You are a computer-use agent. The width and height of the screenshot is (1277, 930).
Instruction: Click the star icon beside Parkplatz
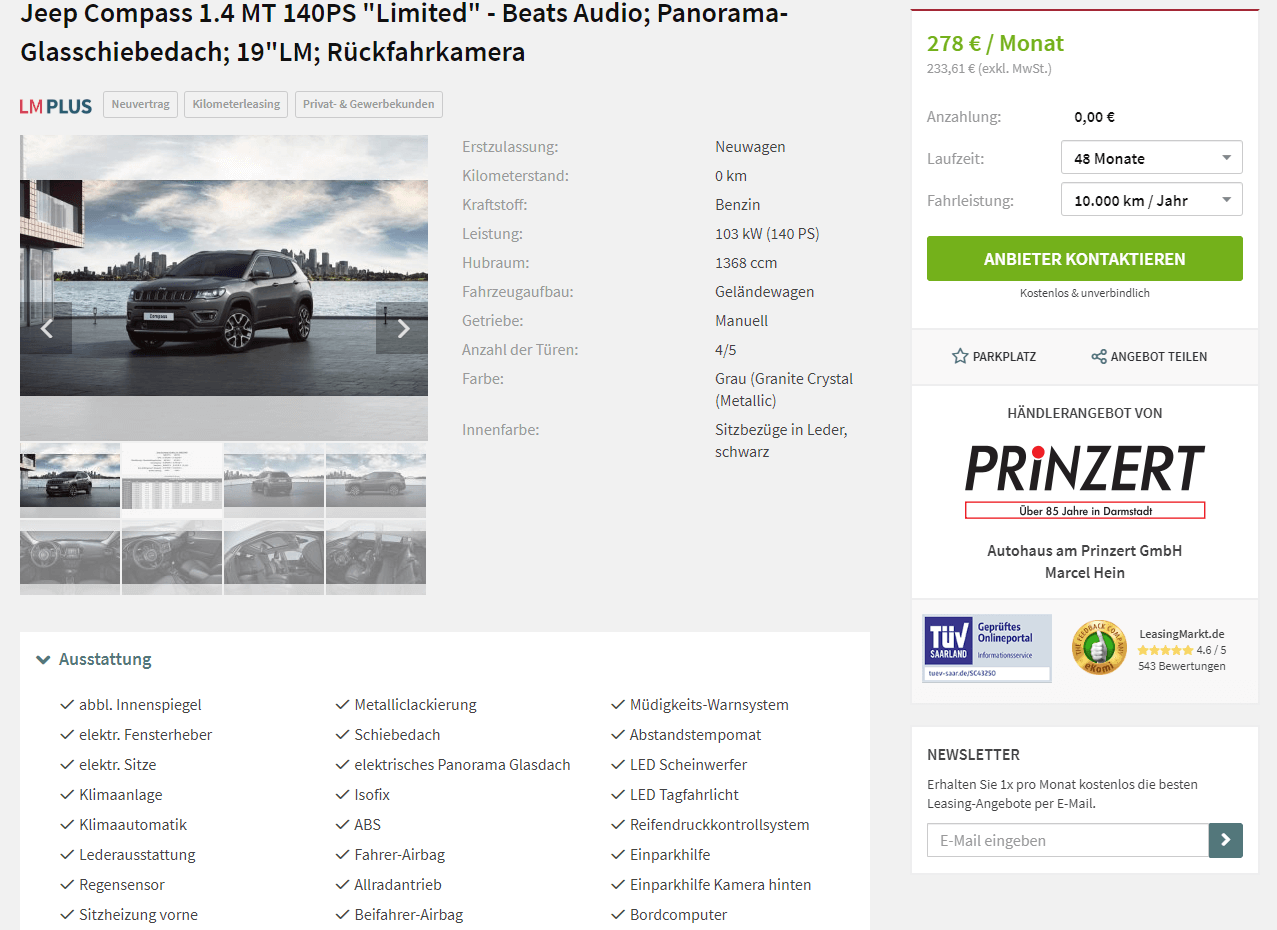pos(960,356)
